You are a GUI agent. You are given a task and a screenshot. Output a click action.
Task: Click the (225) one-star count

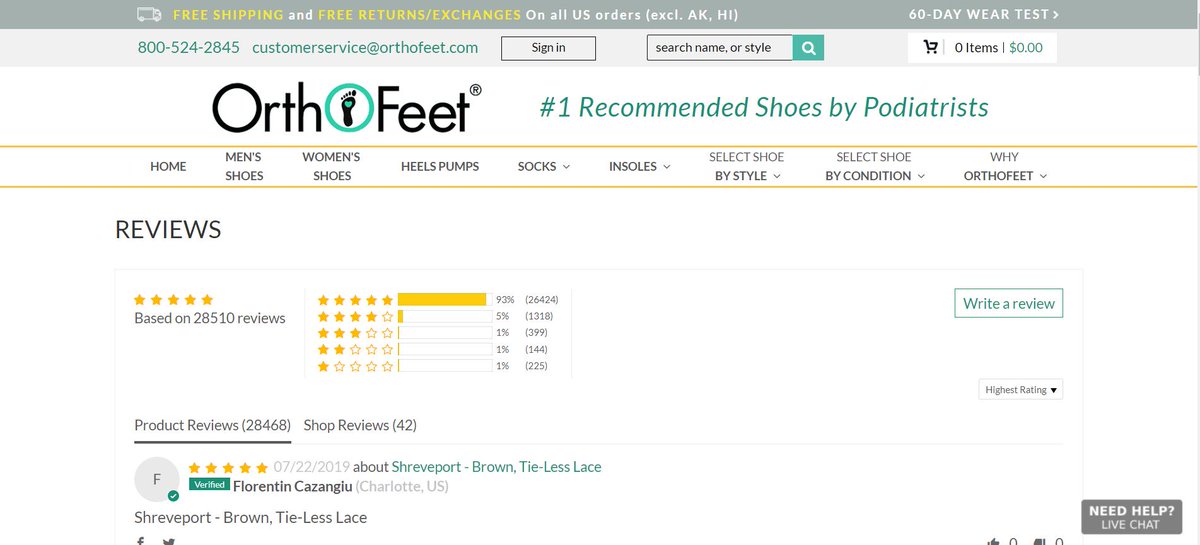pos(537,366)
